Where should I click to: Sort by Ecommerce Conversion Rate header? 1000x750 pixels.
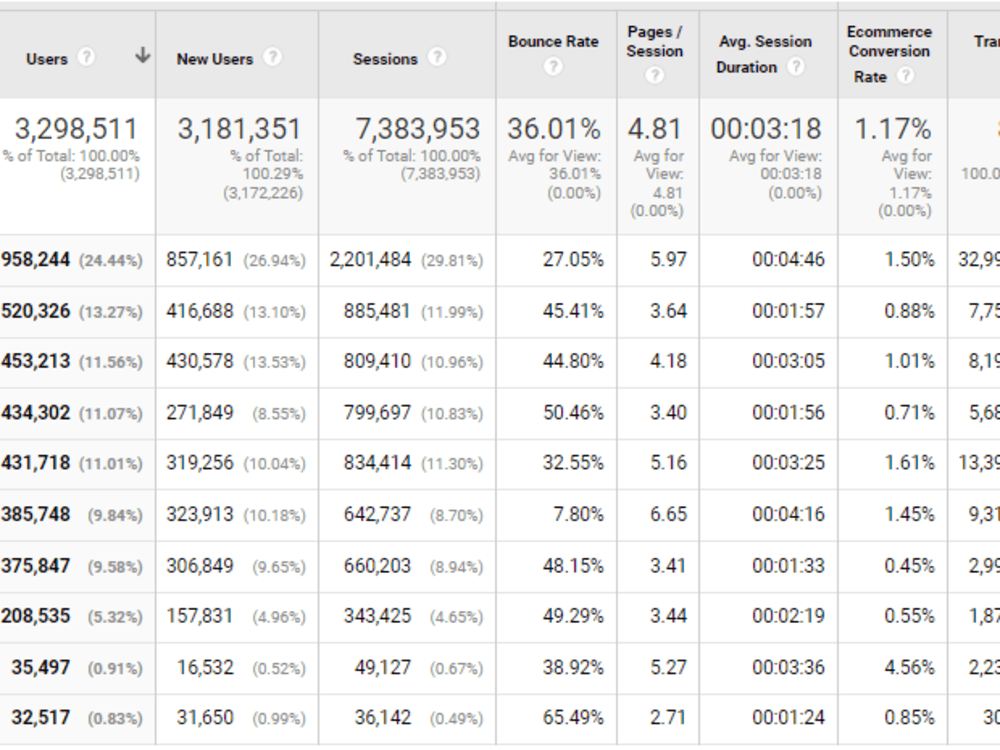(889, 54)
